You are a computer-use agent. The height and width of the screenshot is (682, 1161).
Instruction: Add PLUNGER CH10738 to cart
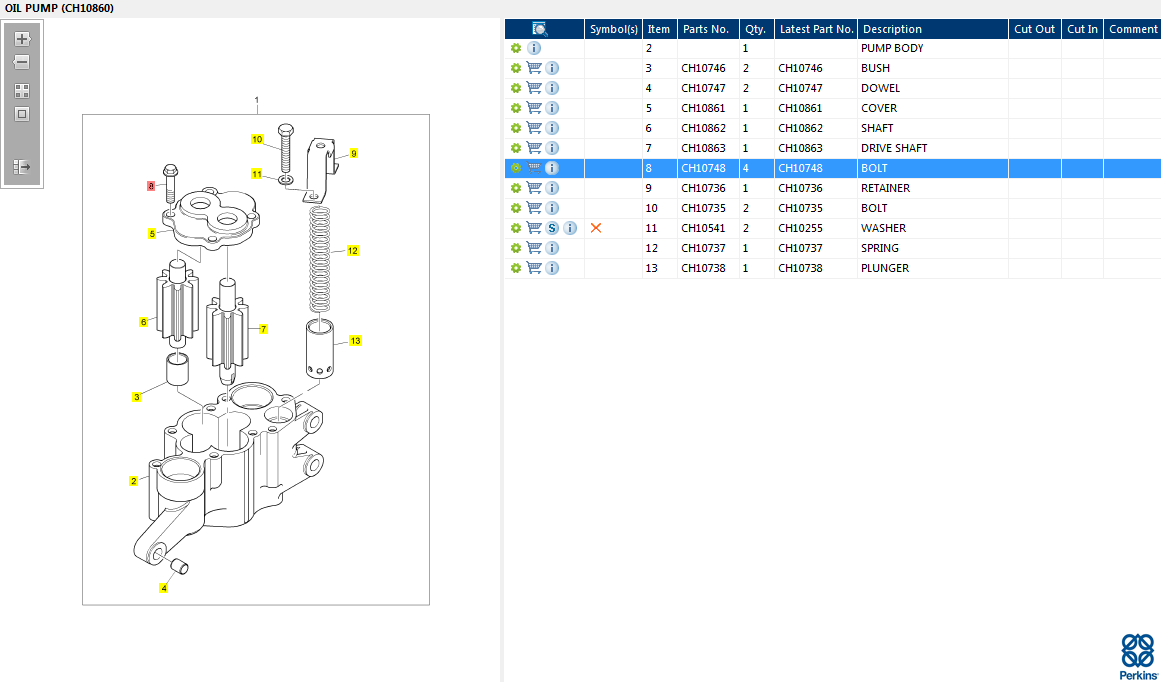[534, 268]
